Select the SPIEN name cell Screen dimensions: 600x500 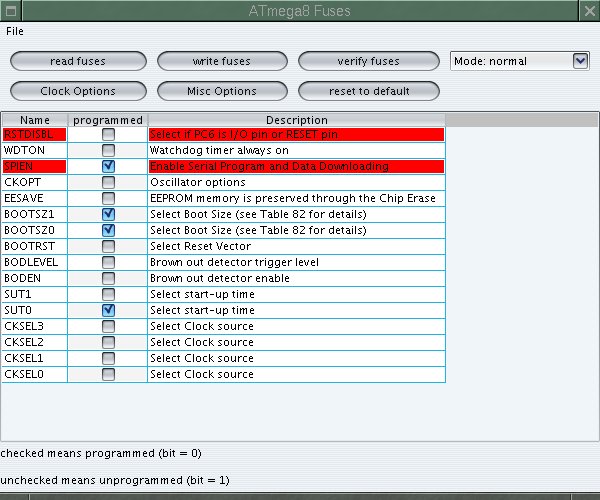click(x=35, y=166)
